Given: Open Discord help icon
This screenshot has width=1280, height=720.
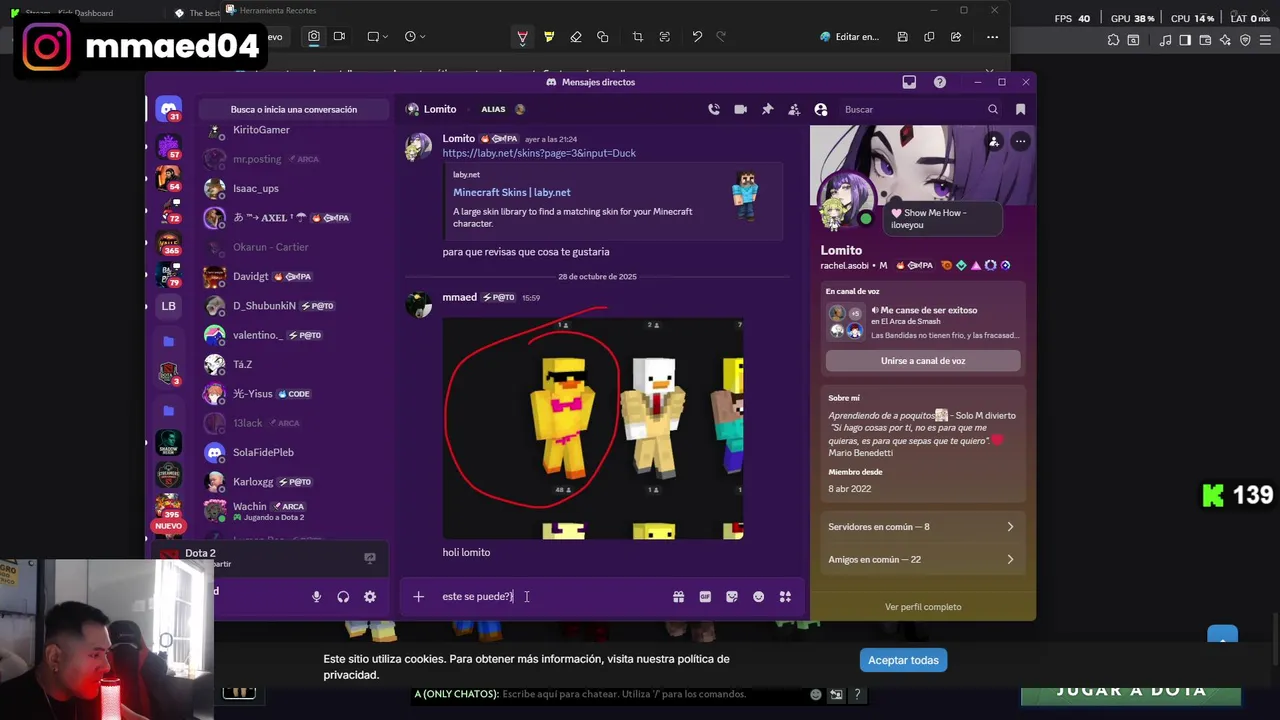Looking at the screenshot, I should click(x=940, y=82).
